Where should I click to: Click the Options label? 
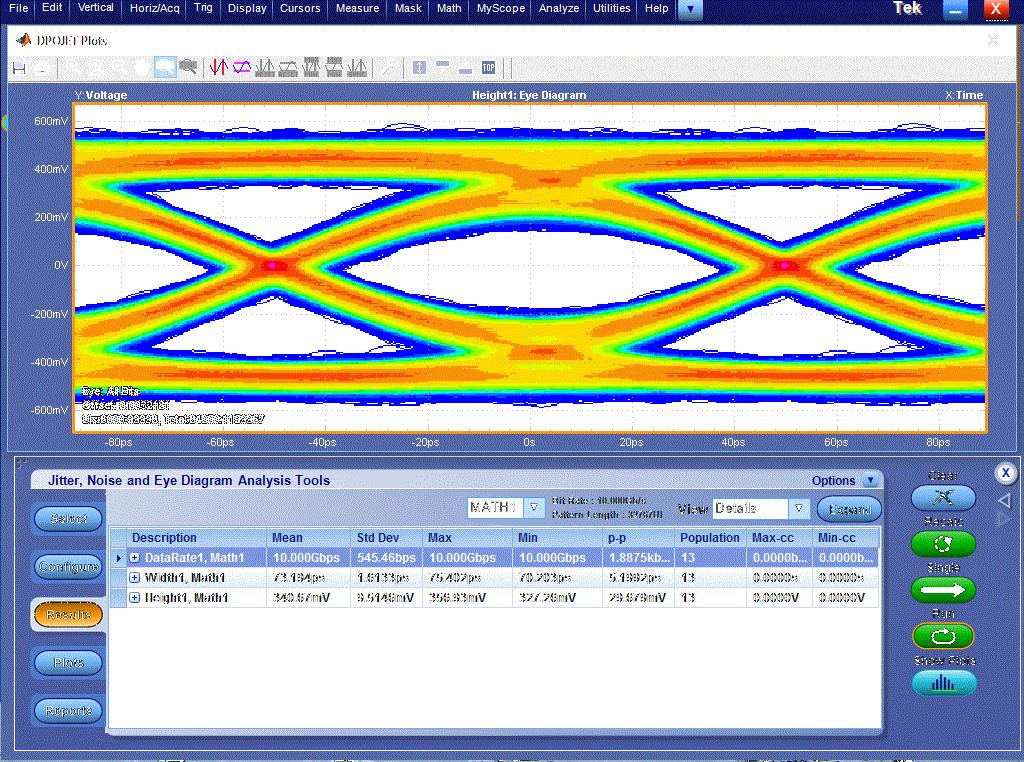click(833, 481)
